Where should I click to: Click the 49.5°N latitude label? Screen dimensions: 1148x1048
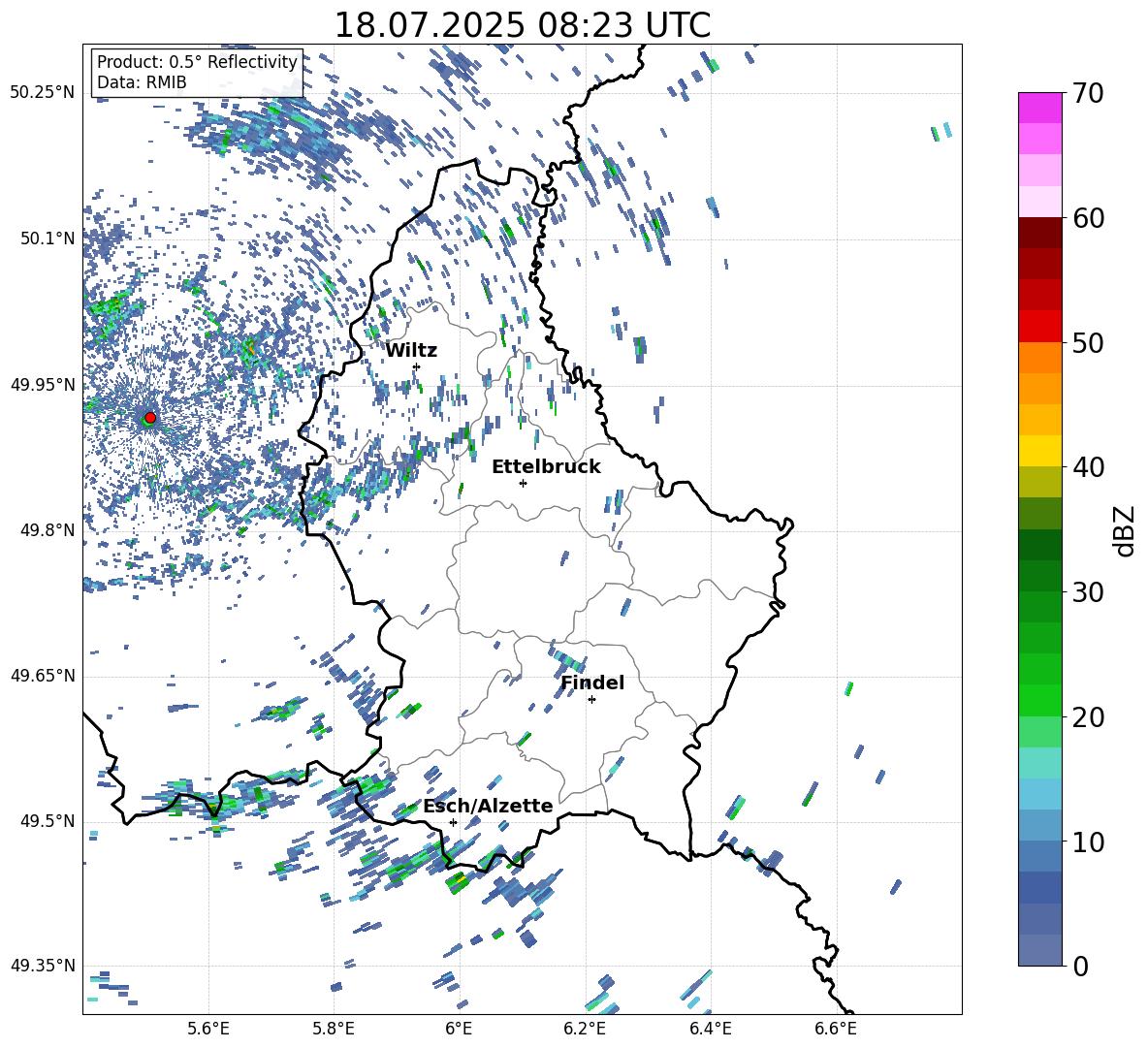tap(48, 821)
